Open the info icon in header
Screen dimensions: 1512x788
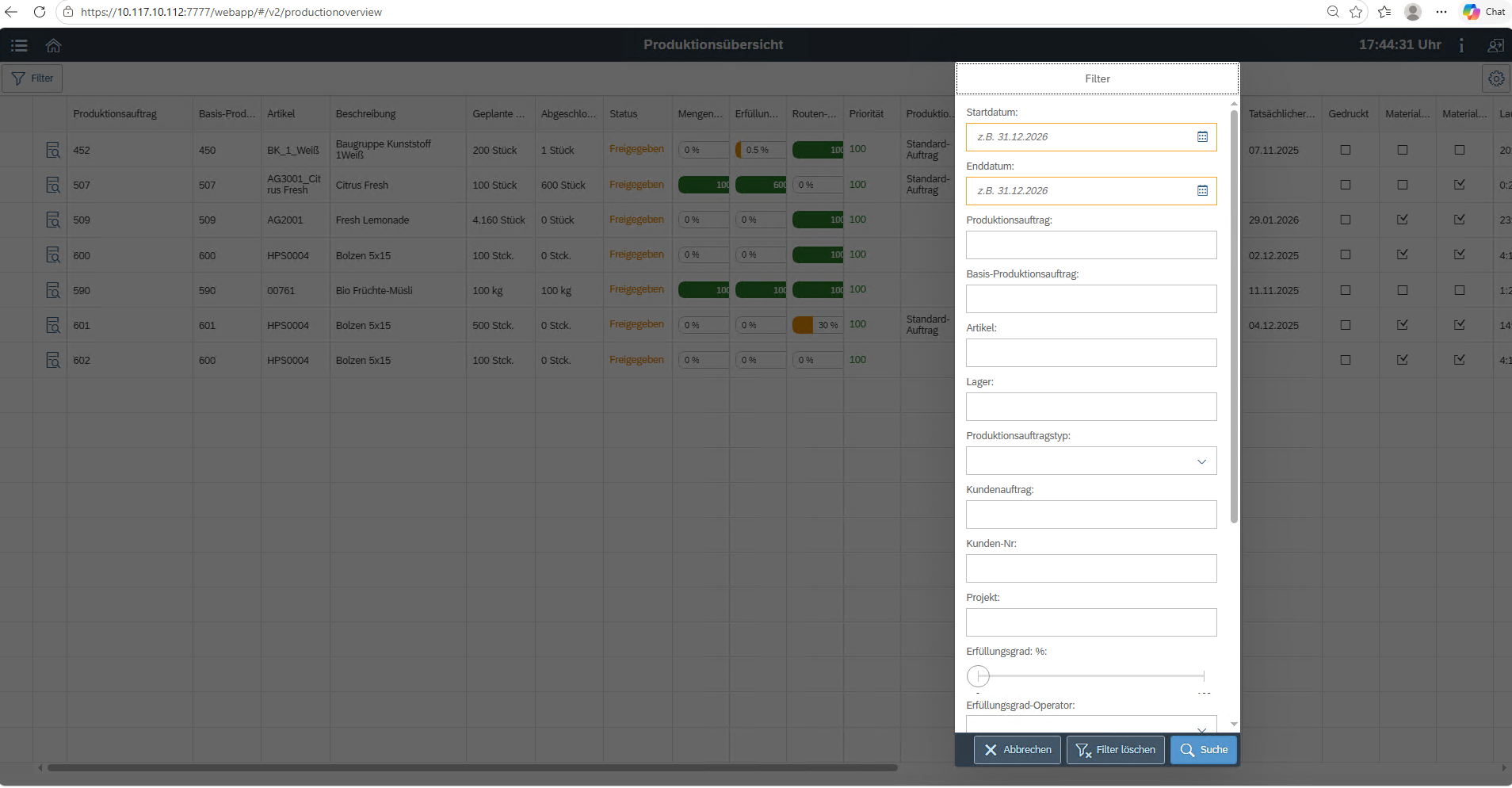(1461, 45)
